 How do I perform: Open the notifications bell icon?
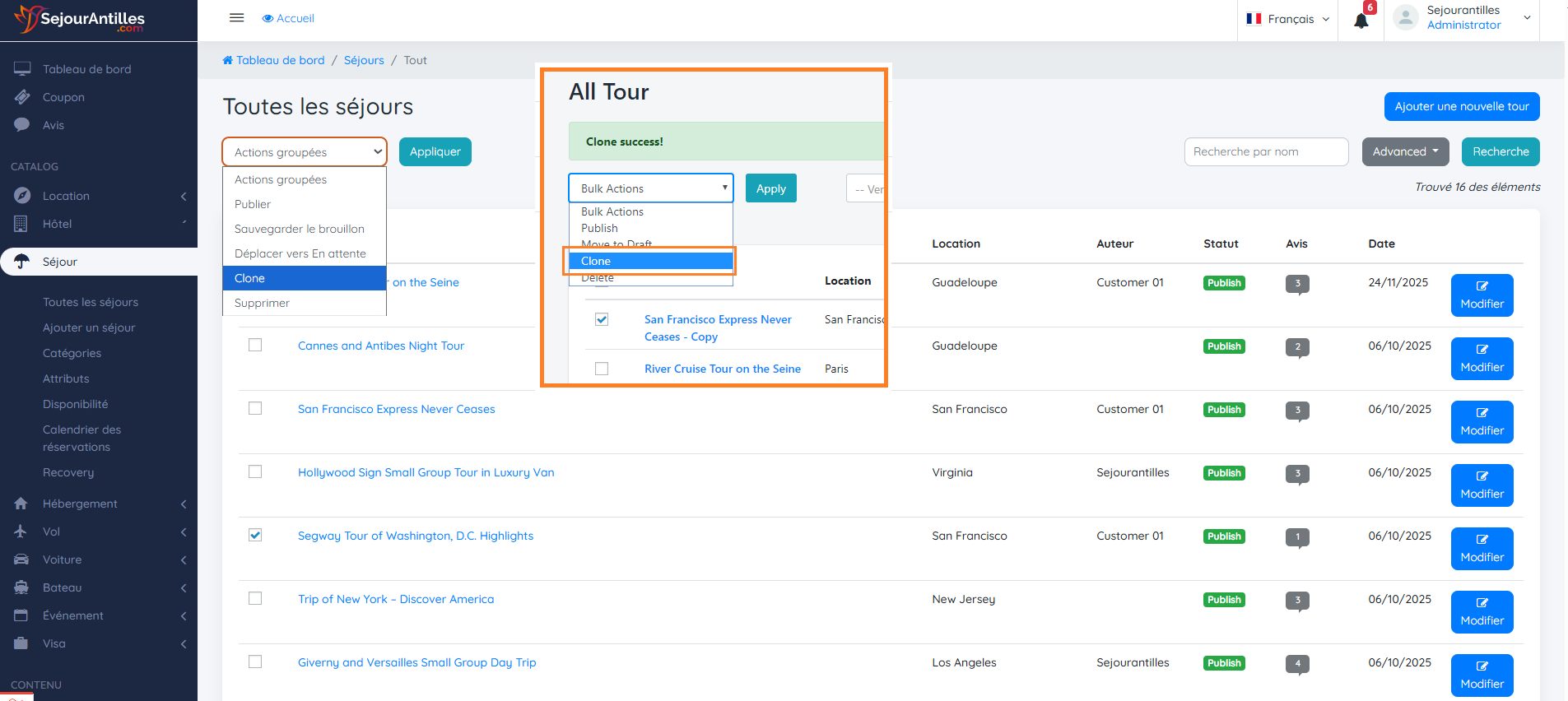click(x=1361, y=21)
